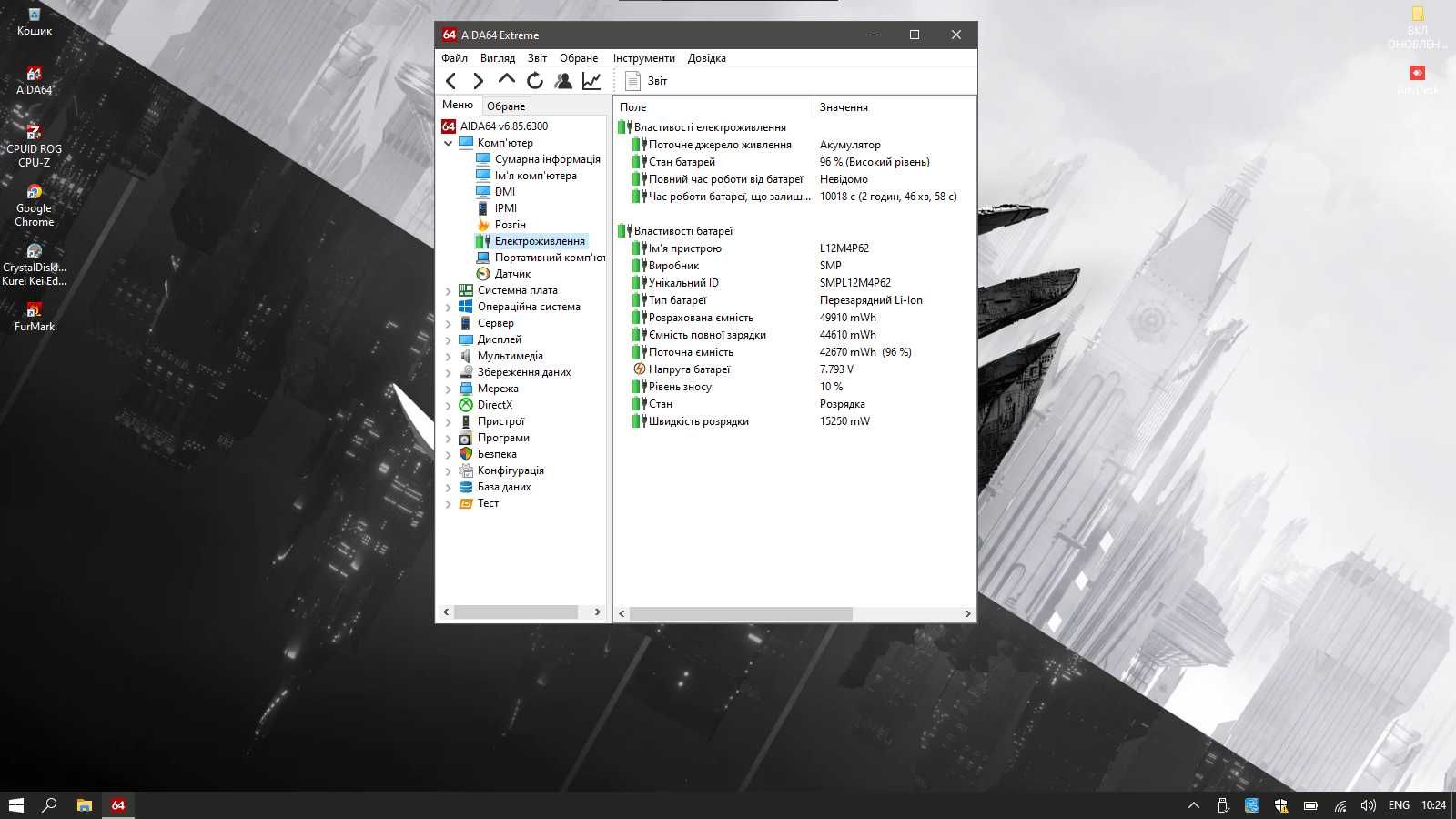Click the Поле column header
Viewport: 1456px width, 819px height.
pyautogui.click(x=713, y=106)
